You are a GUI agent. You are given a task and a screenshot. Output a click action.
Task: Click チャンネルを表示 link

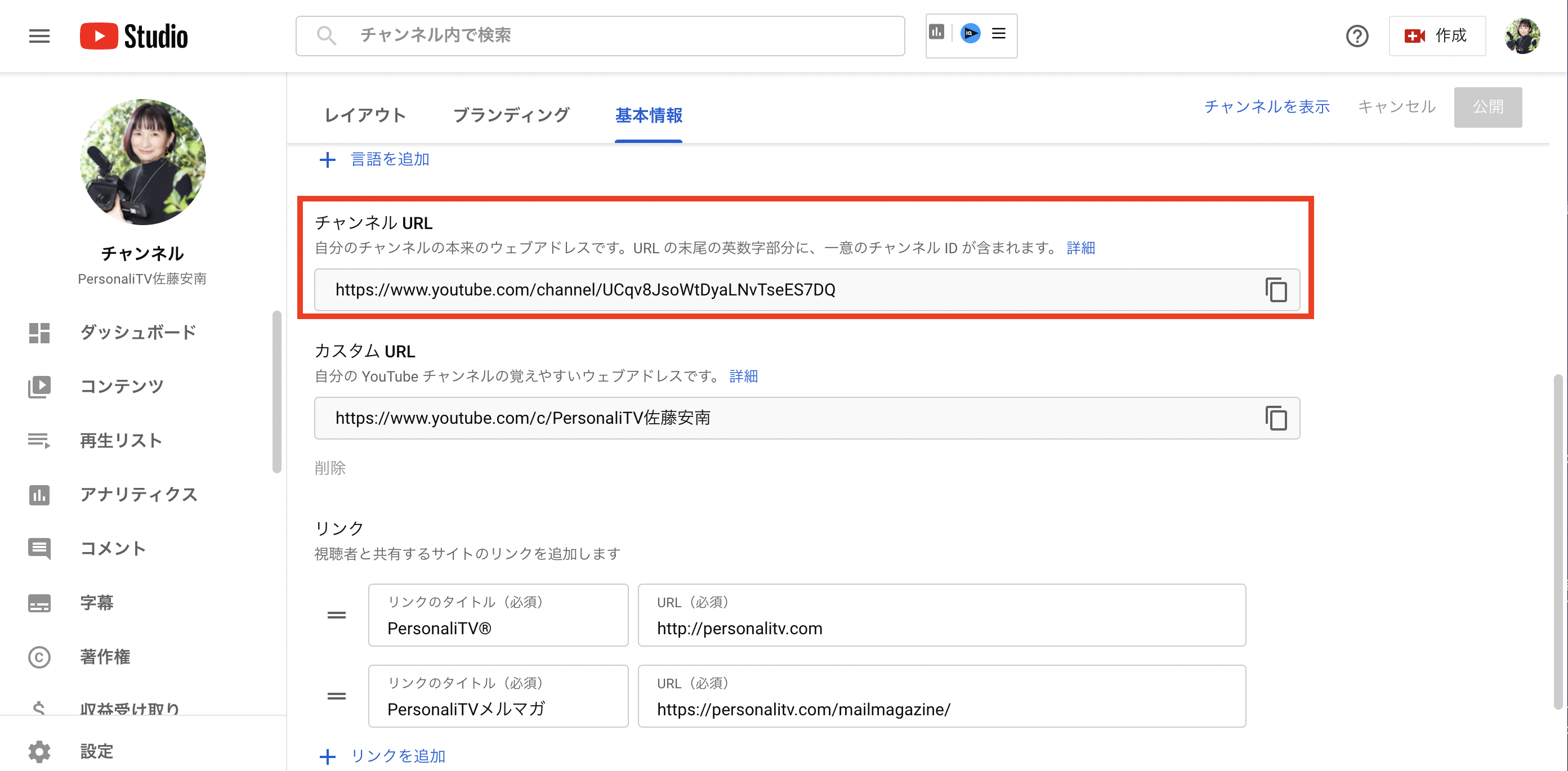pos(1267,106)
